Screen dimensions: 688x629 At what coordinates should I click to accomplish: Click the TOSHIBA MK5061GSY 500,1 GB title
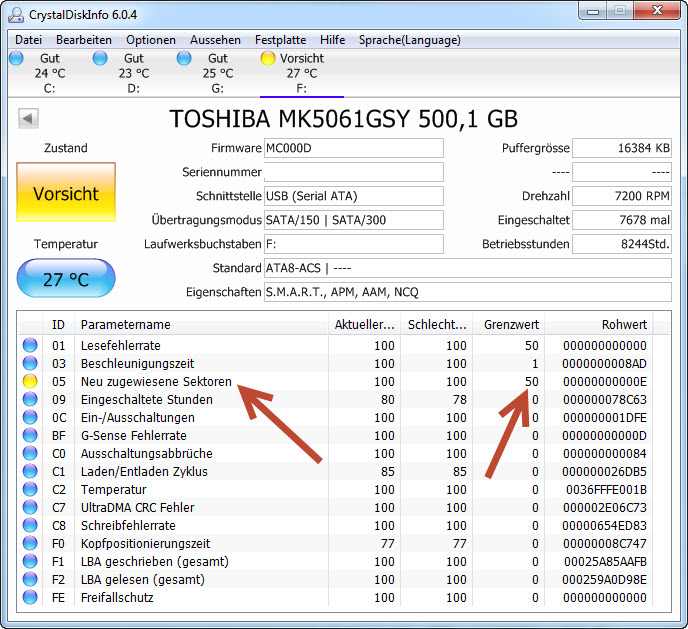tap(344, 118)
